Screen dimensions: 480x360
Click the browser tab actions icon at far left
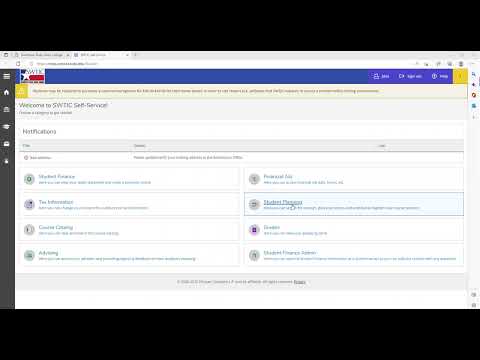click(6, 55)
